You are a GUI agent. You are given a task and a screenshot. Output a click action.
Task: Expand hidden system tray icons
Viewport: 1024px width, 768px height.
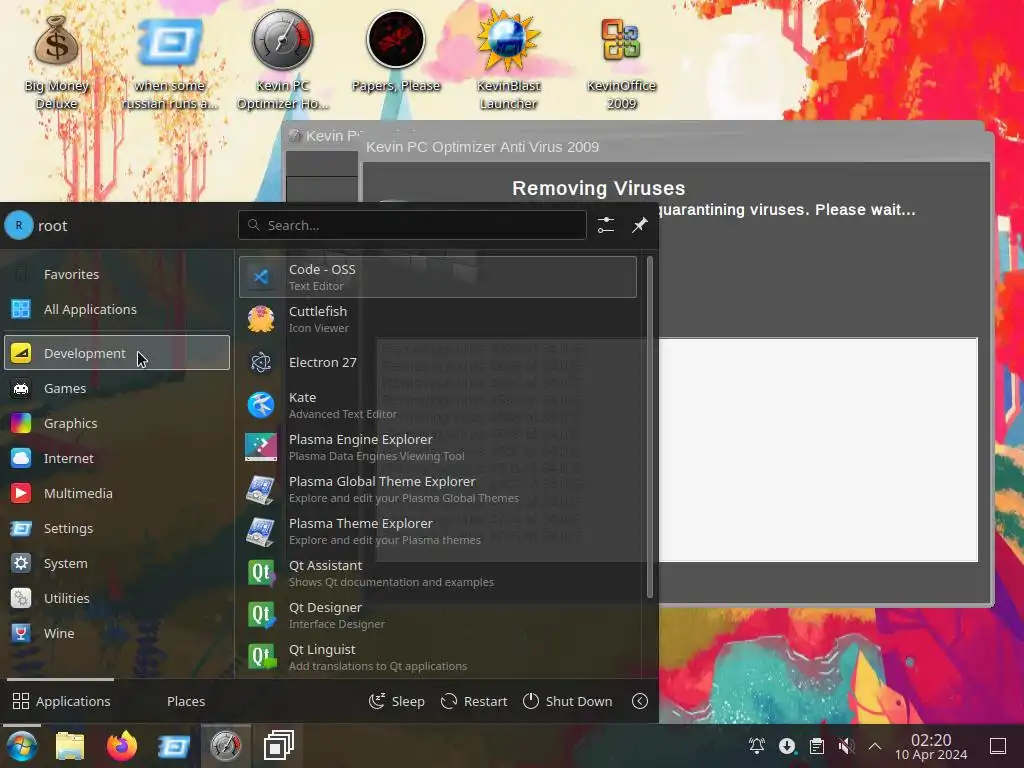pyautogui.click(x=875, y=746)
